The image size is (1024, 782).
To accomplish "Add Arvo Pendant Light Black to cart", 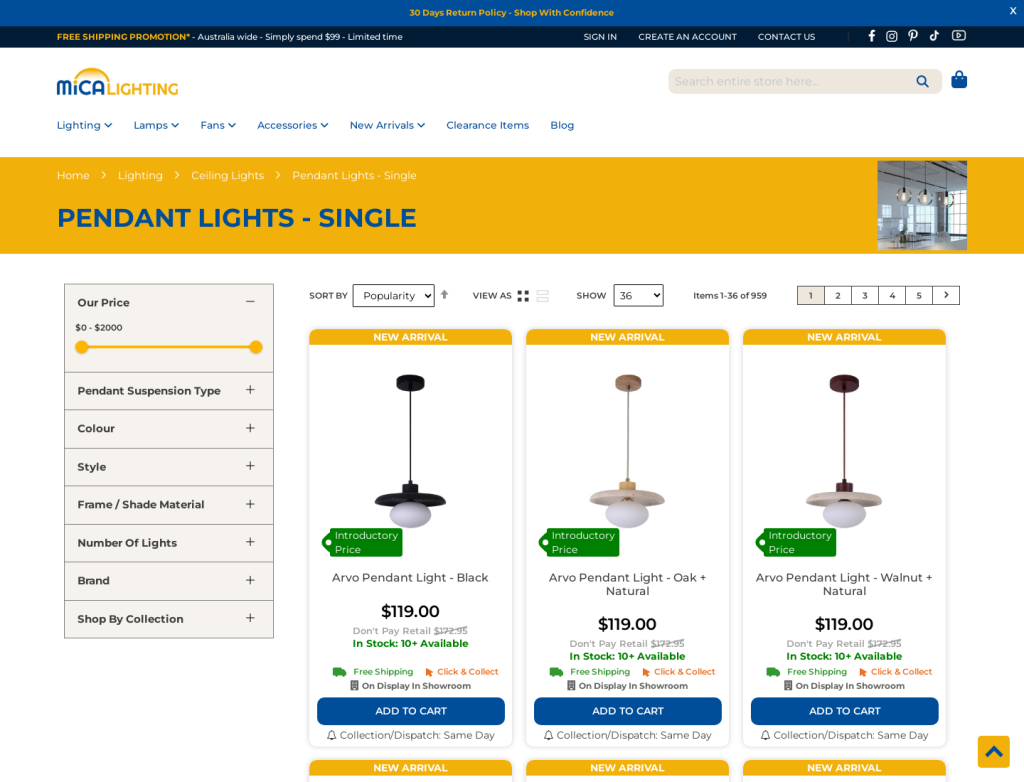I will pos(411,711).
